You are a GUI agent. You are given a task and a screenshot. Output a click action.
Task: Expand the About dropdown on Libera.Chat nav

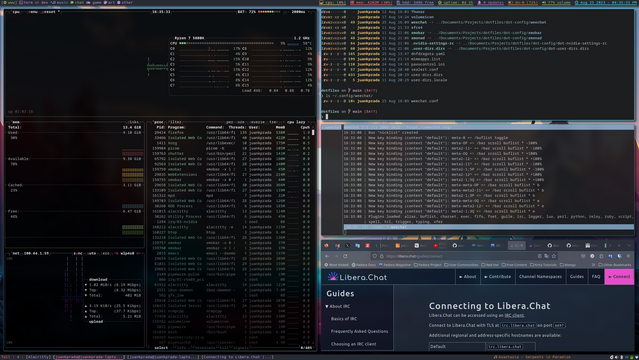point(467,276)
